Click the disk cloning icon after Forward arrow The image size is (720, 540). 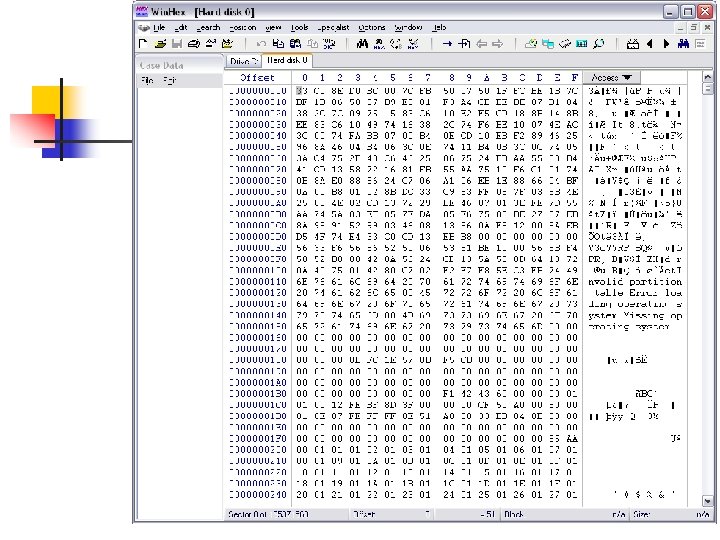(531, 44)
